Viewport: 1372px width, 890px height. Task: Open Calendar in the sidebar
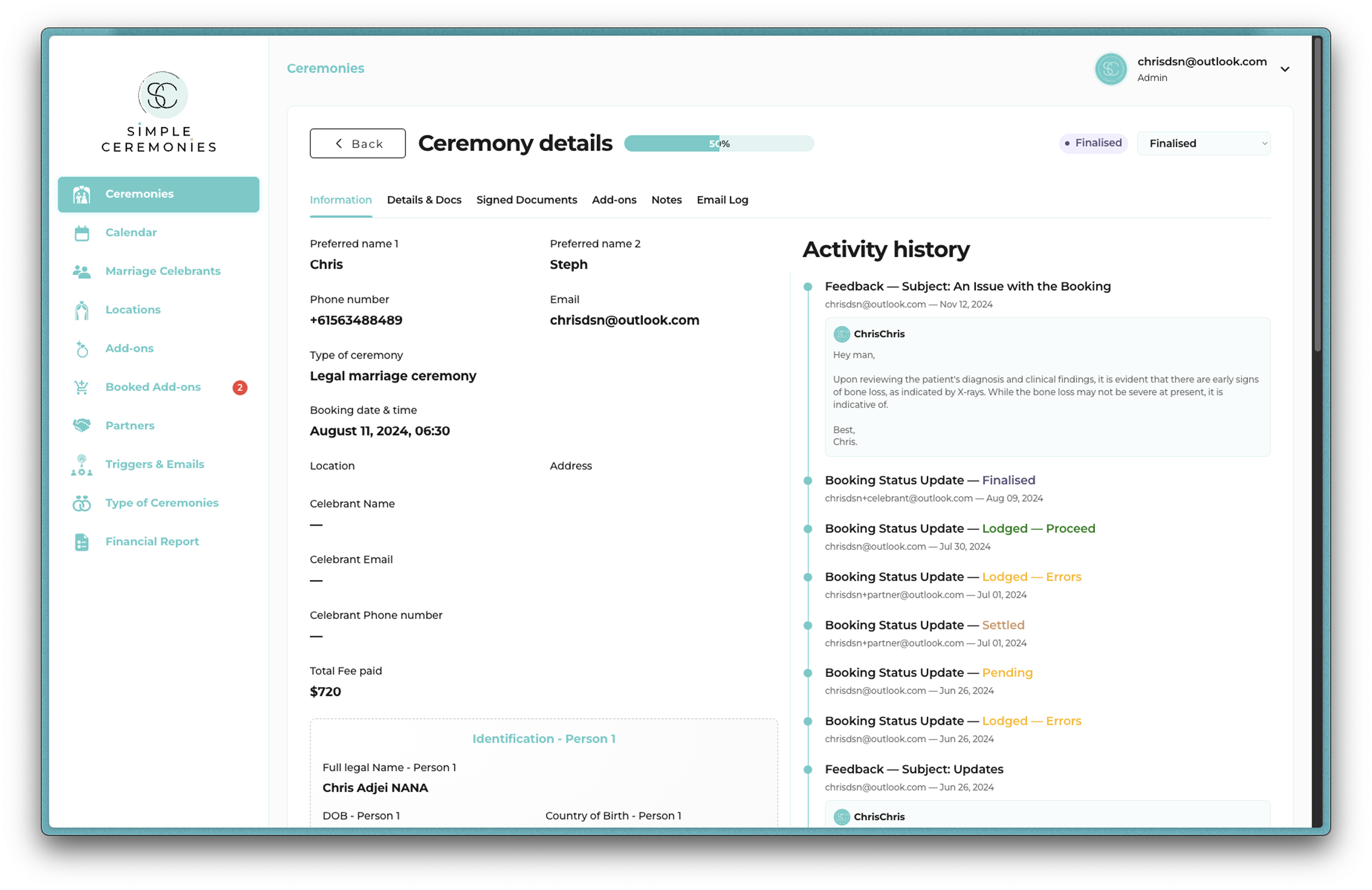159,233
